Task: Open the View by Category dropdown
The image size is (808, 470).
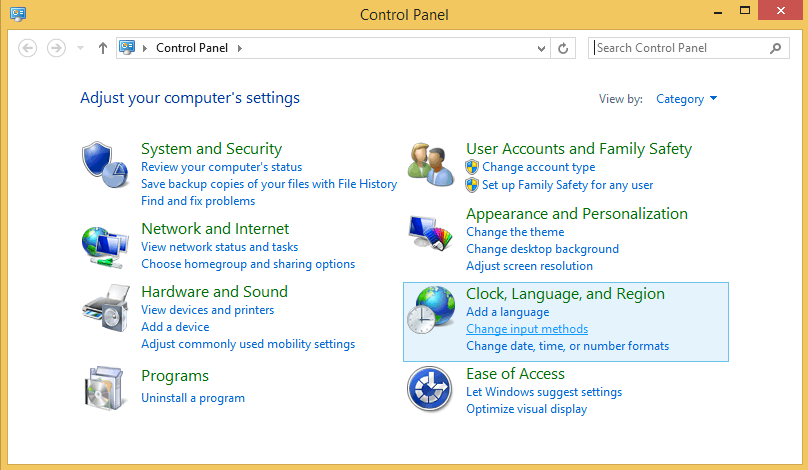Action: point(686,99)
